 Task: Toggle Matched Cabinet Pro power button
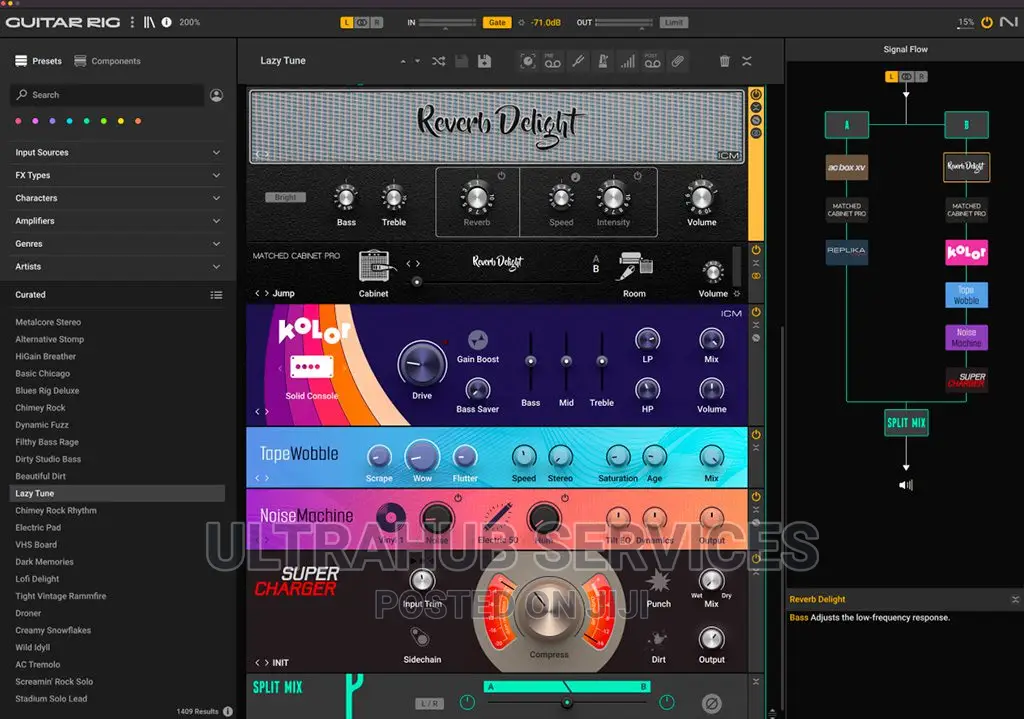tap(756, 250)
